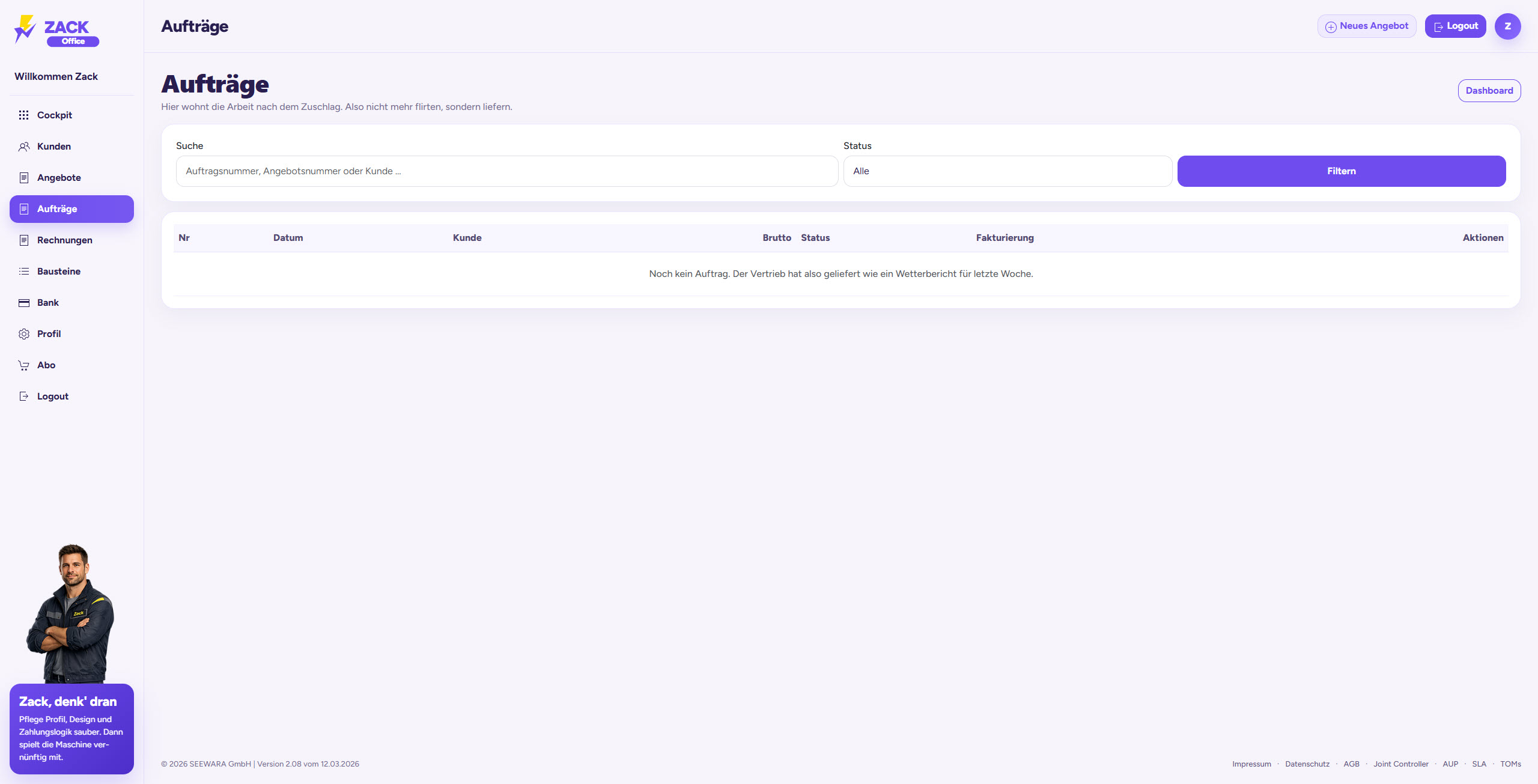The width and height of the screenshot is (1538, 784).
Task: Select the Aufträge sidebar menu item
Action: tap(71, 209)
